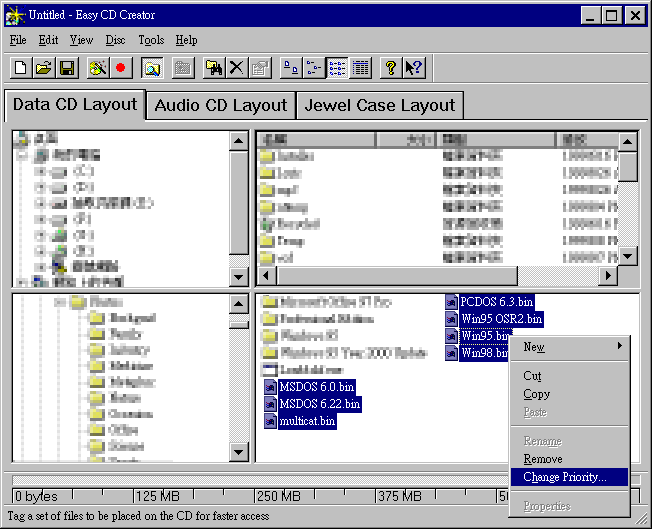The image size is (652, 529).
Task: Click the disabled Rename context menu entry
Action: point(569,441)
